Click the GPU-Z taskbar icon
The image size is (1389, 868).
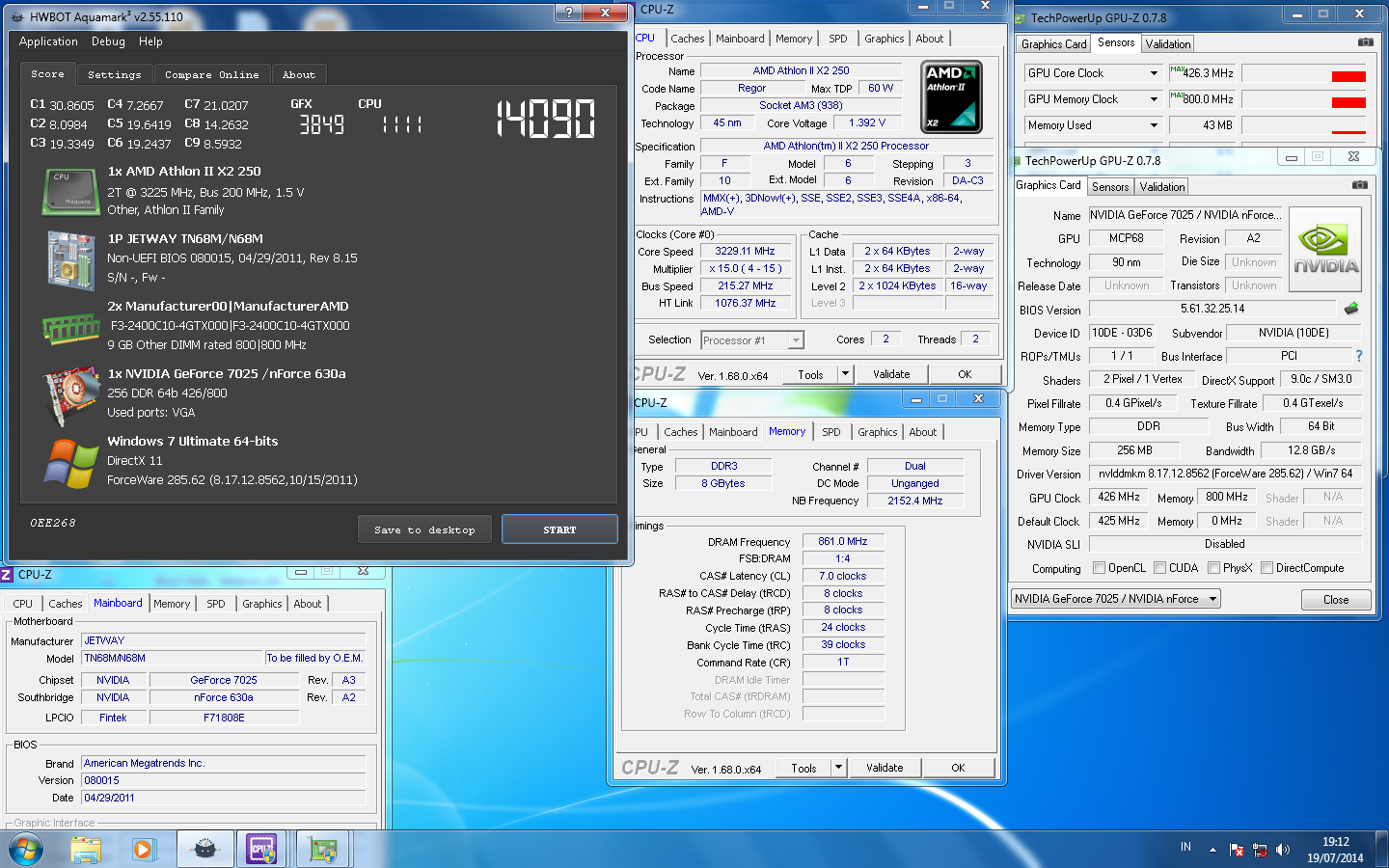click(322, 850)
